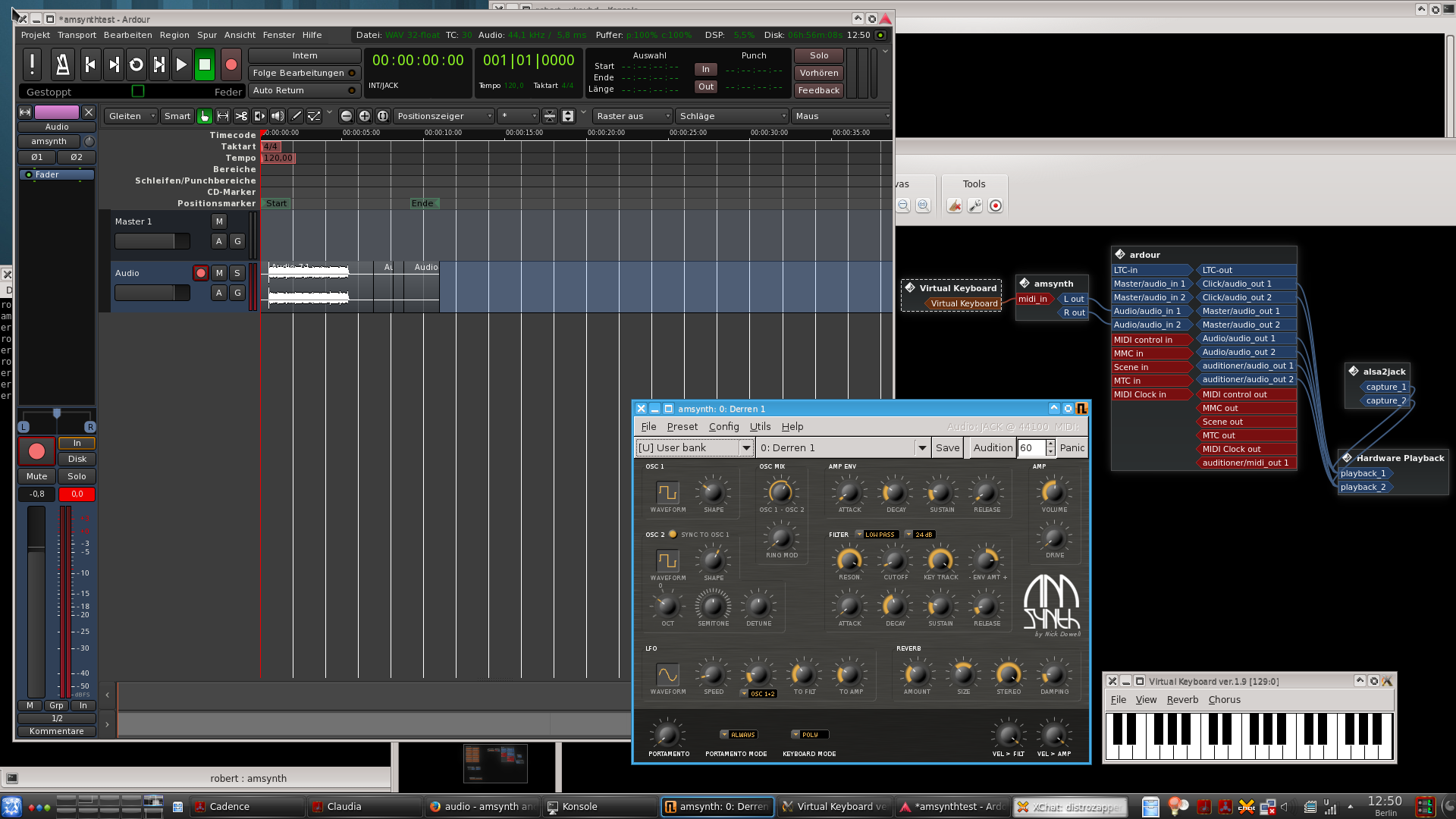Click the play selection button in Ardour
Viewport: 1456px width, 819px height.
point(159,65)
